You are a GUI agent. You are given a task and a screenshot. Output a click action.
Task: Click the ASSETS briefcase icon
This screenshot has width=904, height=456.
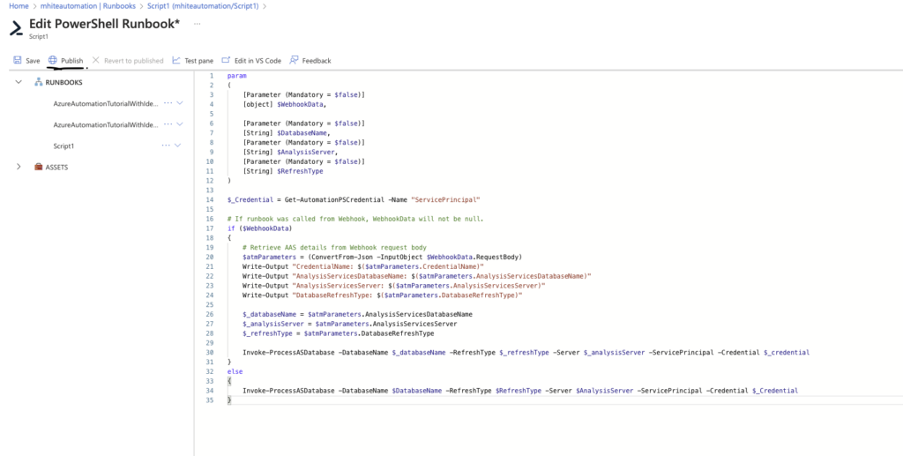(38, 167)
